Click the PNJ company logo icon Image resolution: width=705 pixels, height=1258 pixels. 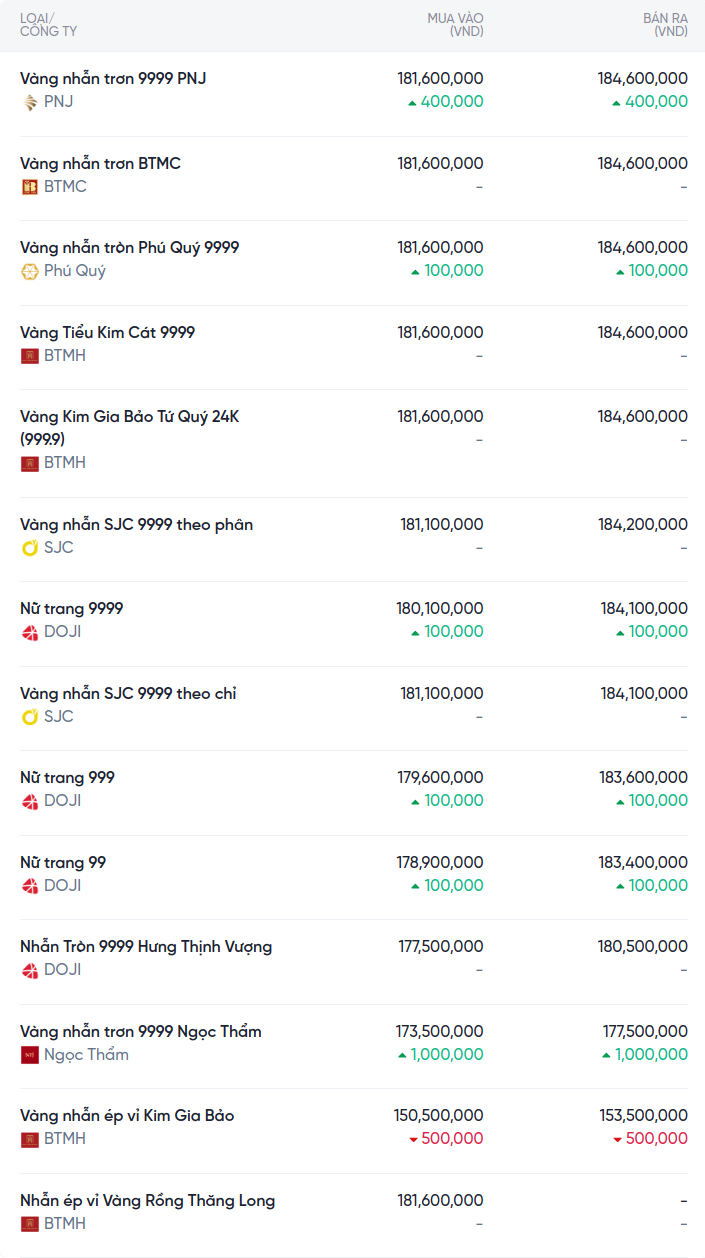click(x=30, y=102)
